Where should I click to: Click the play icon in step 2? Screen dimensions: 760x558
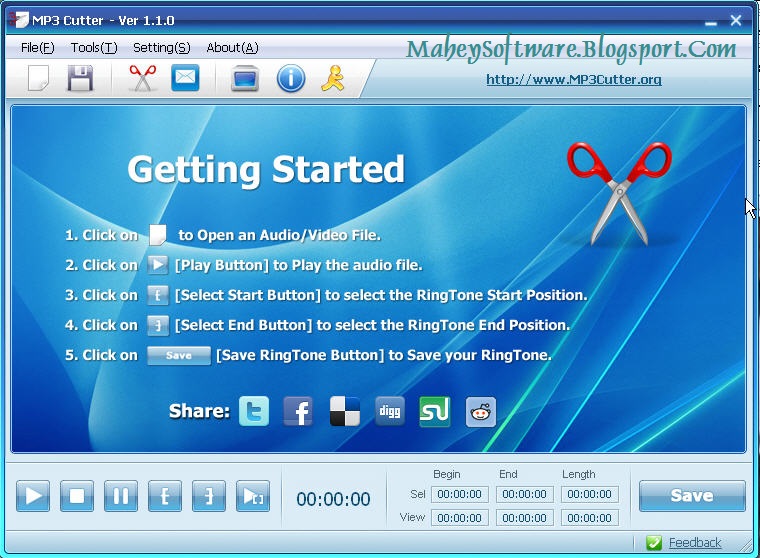158,265
